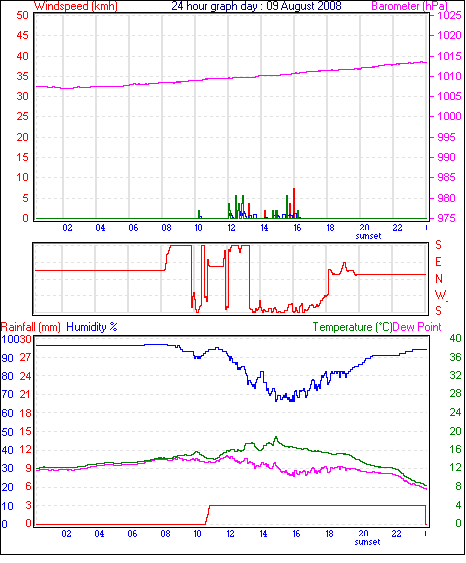This screenshot has width=466, height=563.
Task: Select the Humidity % legend label
Action: point(92,327)
